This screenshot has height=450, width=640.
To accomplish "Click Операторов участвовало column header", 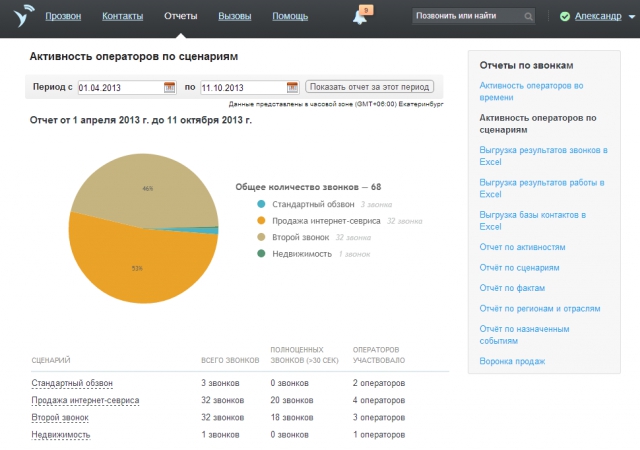I will point(379,355).
